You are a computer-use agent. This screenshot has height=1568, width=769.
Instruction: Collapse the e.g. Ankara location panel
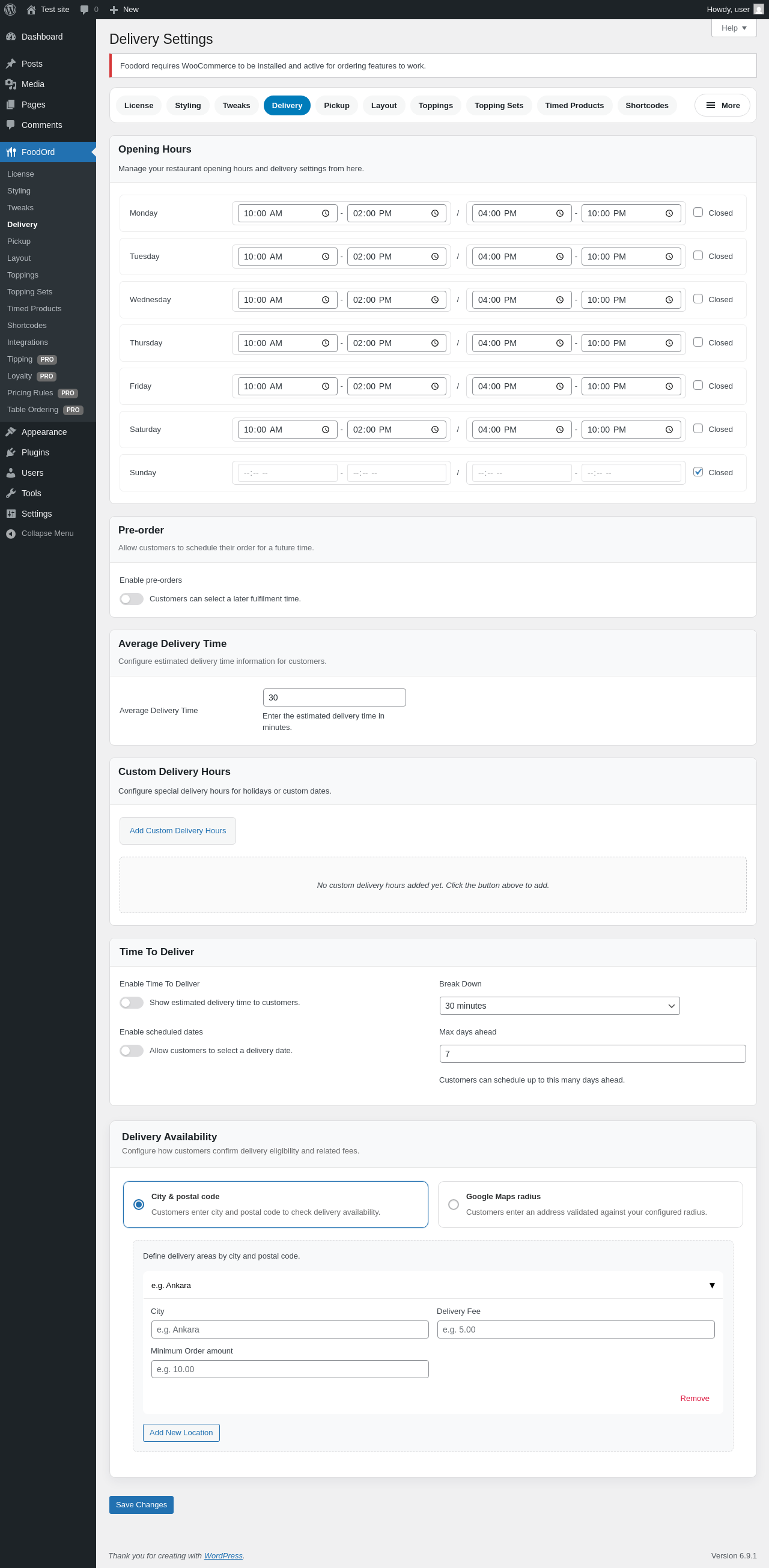pos(712,1285)
